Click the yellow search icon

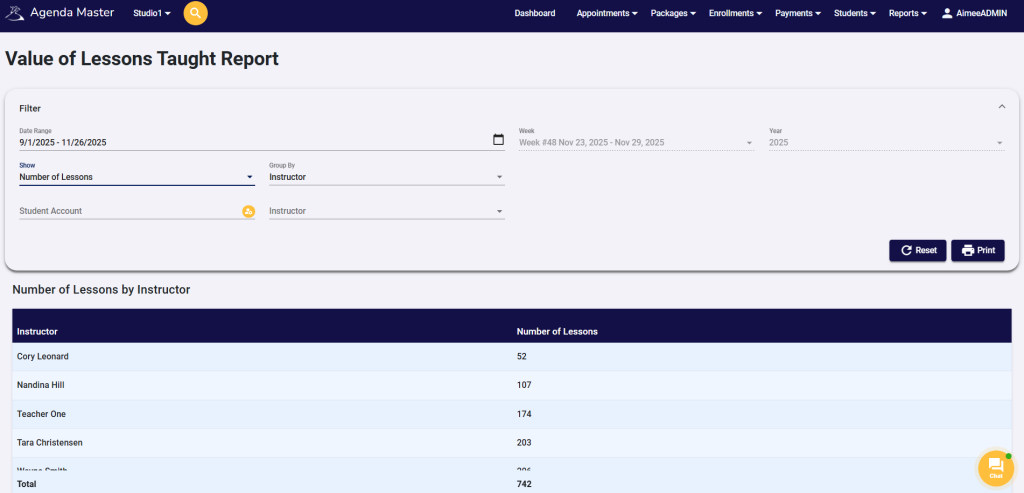click(x=196, y=13)
